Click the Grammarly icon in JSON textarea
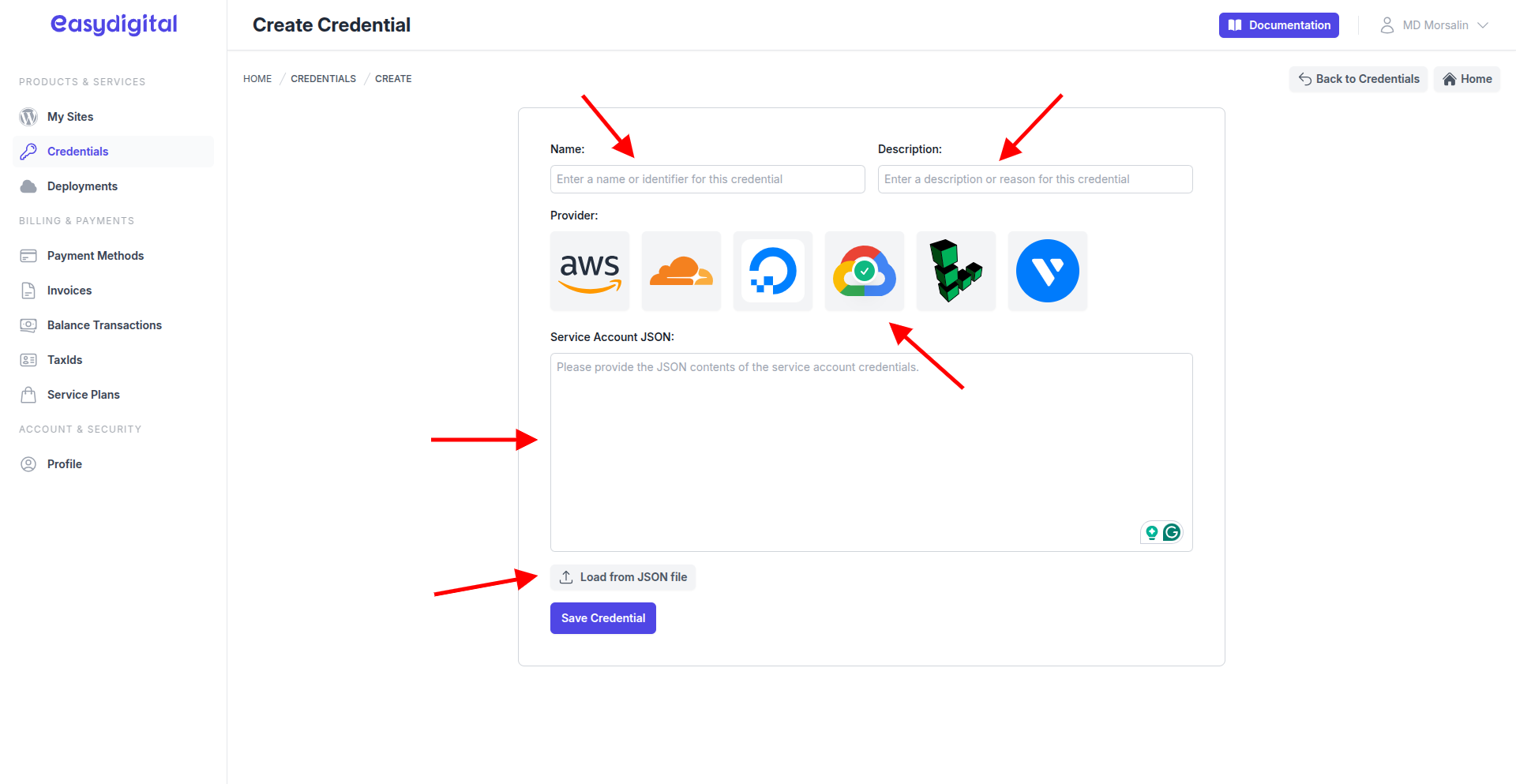 (1172, 532)
